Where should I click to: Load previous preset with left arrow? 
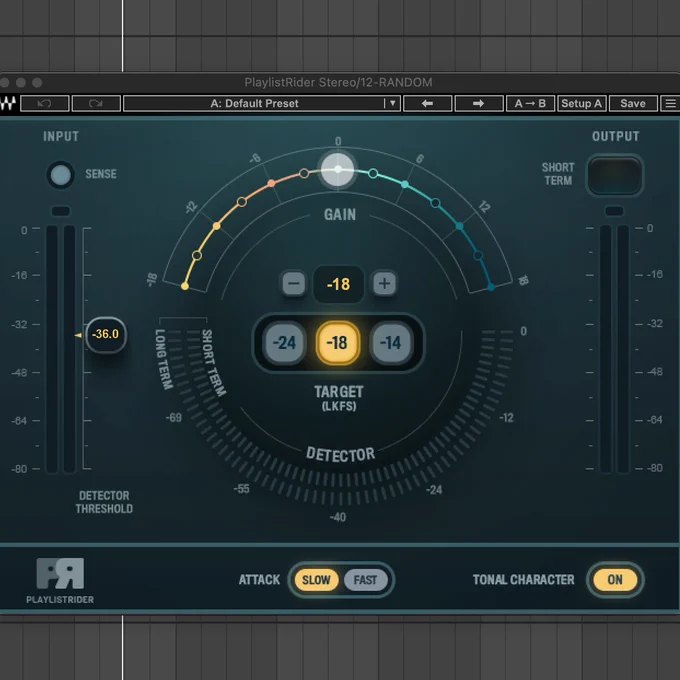pos(427,103)
